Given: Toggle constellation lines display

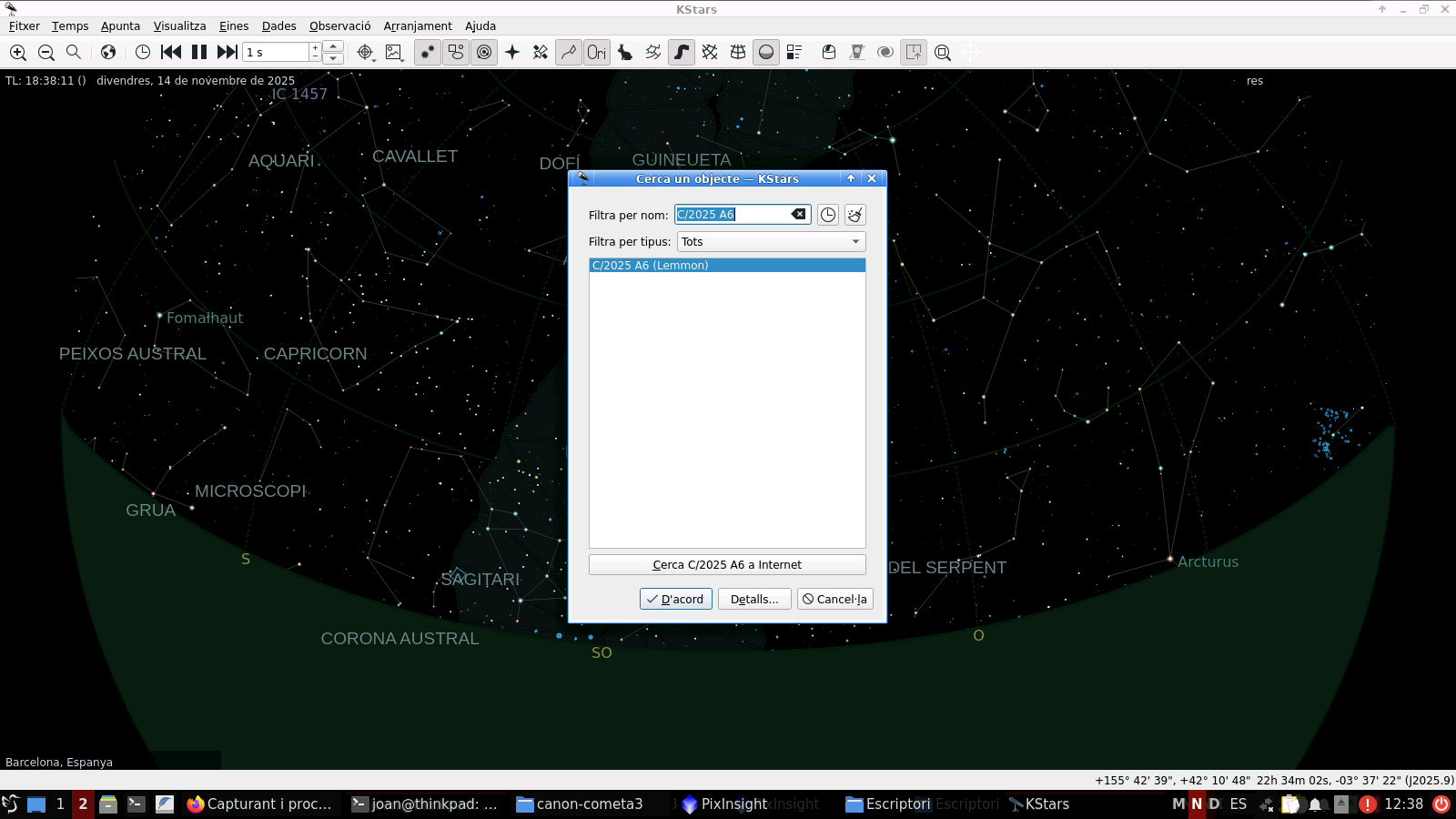Looking at the screenshot, I should pos(569,53).
